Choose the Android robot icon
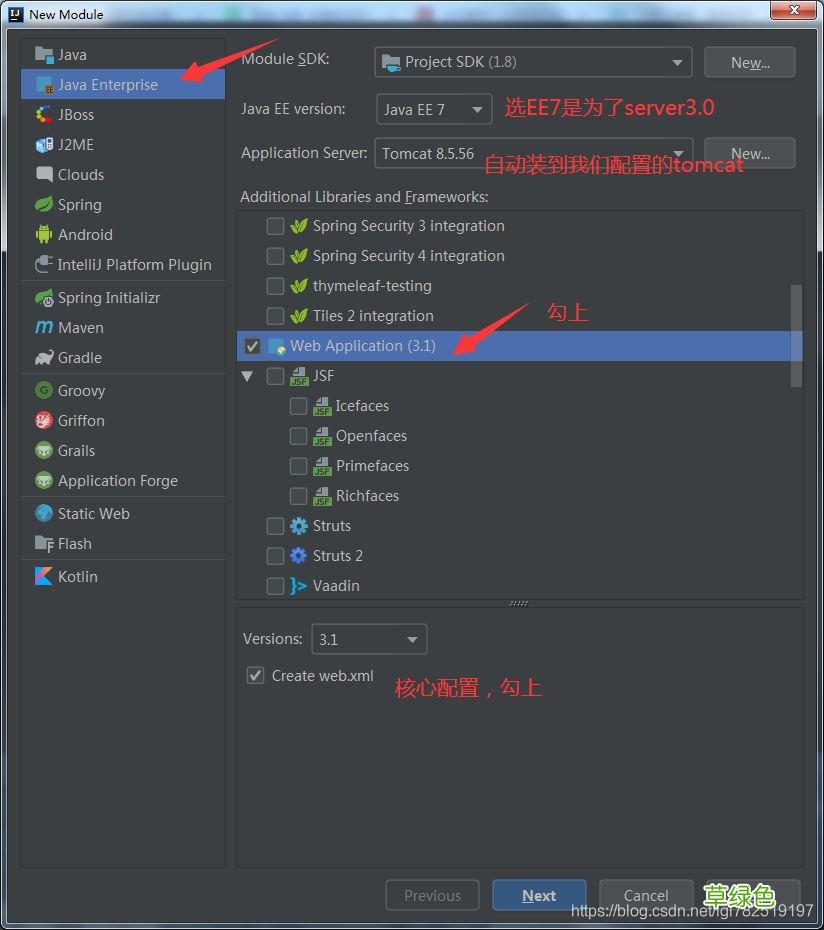824x930 pixels. (43, 235)
